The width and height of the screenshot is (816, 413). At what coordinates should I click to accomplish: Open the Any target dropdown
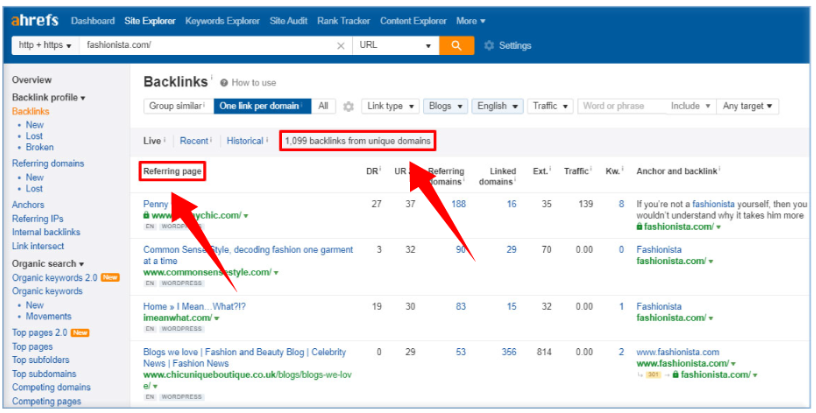coord(747,106)
